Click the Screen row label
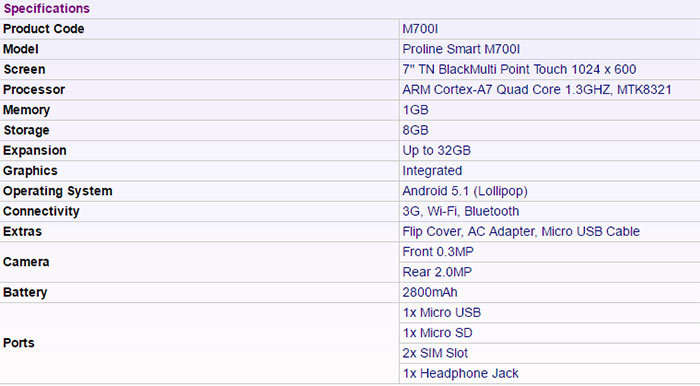 click(x=24, y=69)
